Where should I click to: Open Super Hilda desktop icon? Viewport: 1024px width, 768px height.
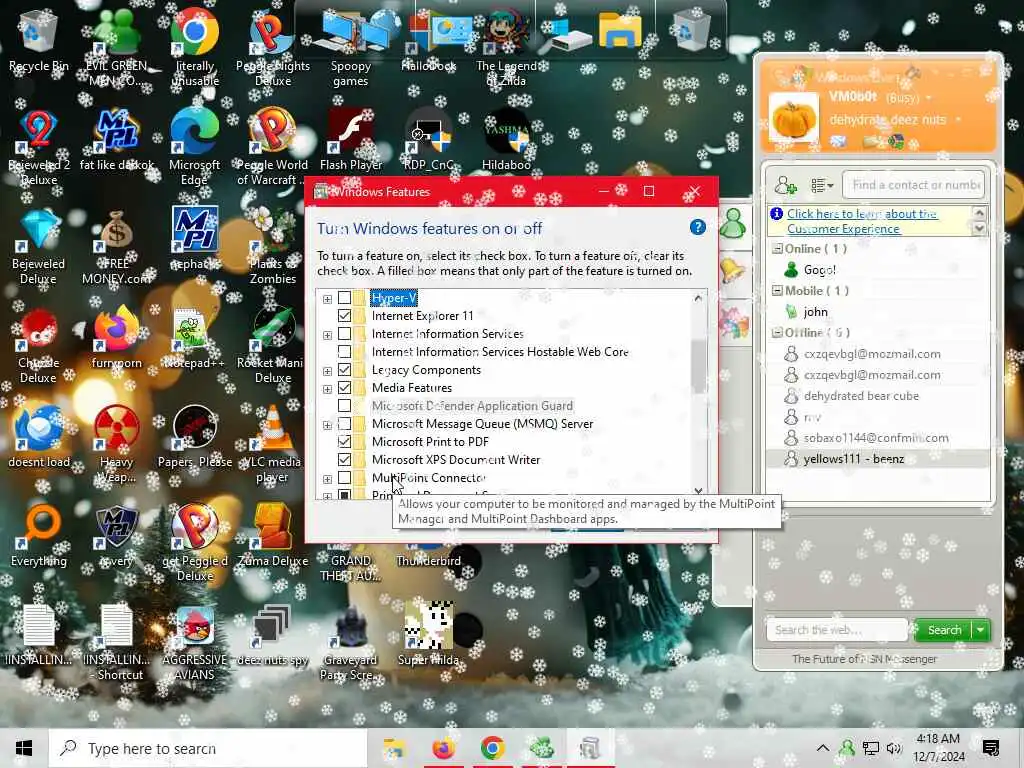[428, 635]
